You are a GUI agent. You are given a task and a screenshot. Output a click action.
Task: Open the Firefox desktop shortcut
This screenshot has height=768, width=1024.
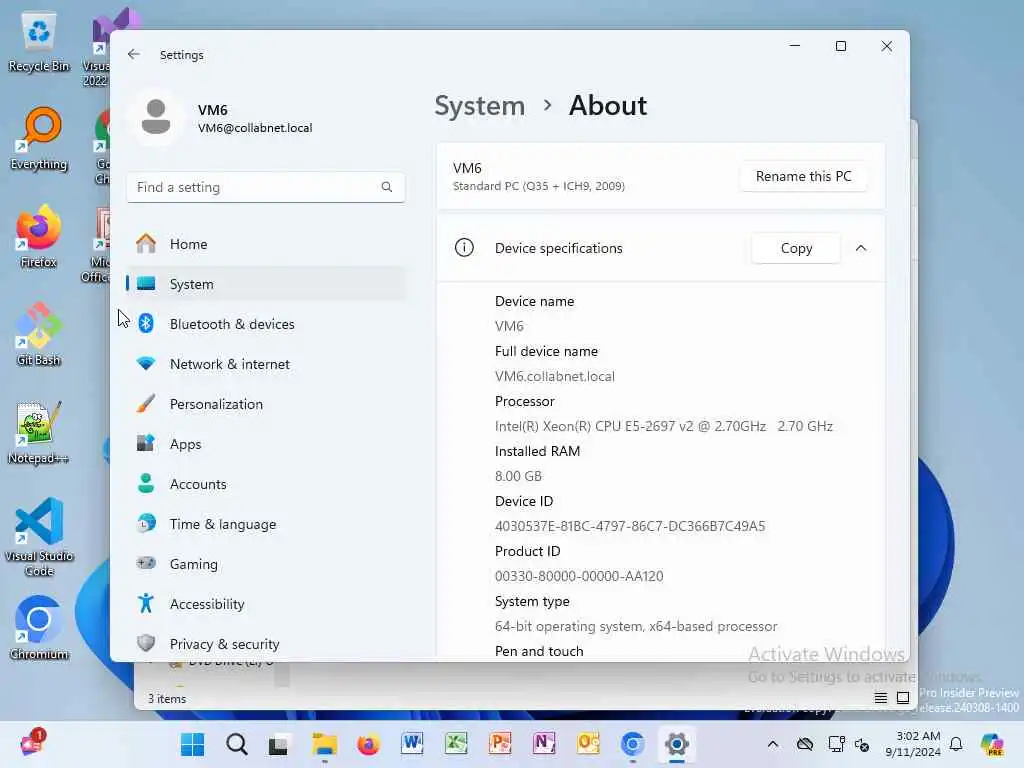click(39, 238)
